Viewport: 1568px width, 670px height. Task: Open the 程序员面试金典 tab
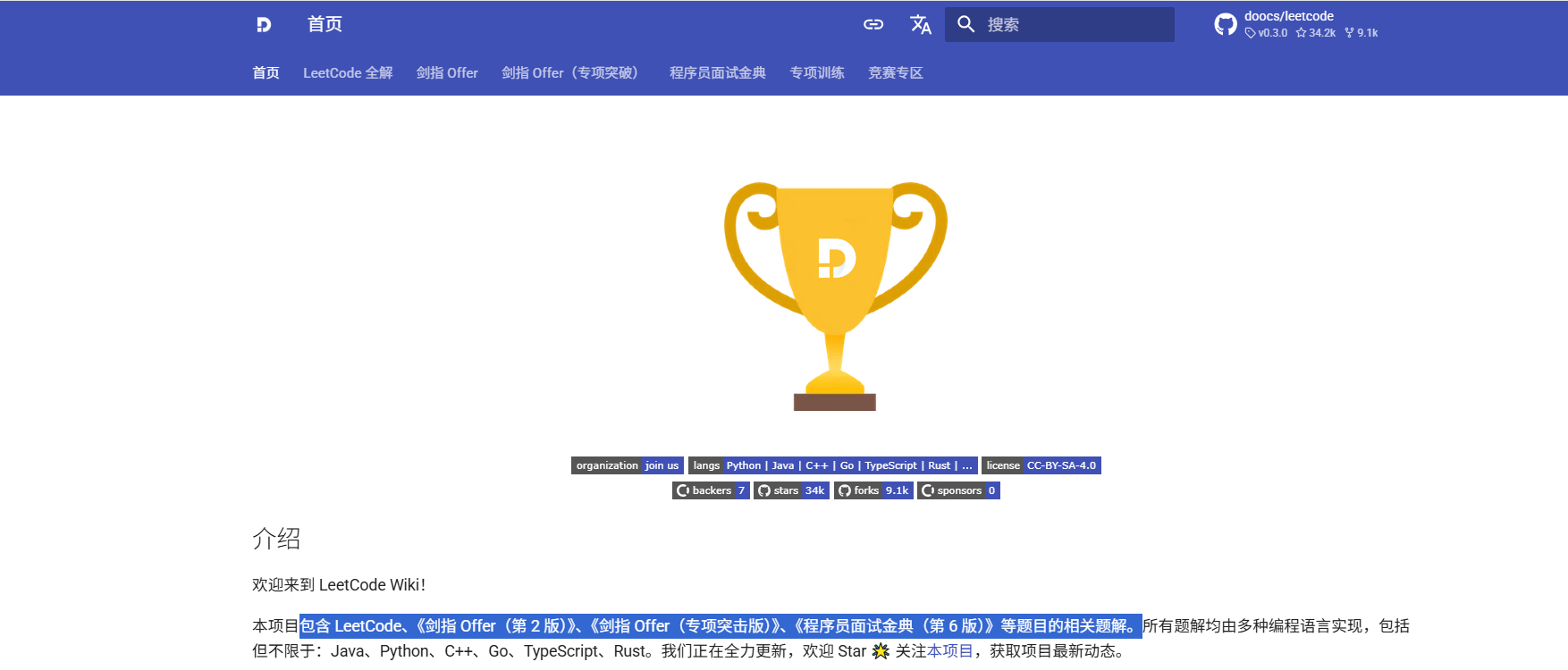(x=718, y=72)
